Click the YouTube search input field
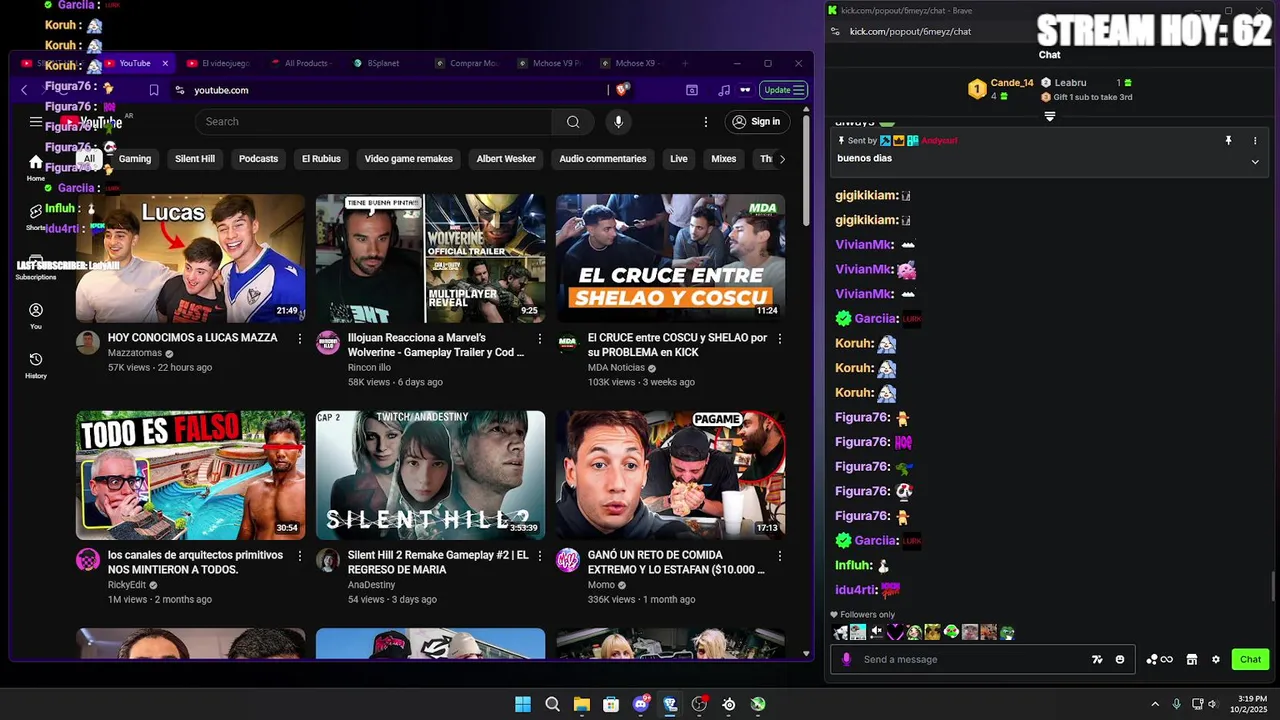Image resolution: width=1280 pixels, height=720 pixels. 373,122
